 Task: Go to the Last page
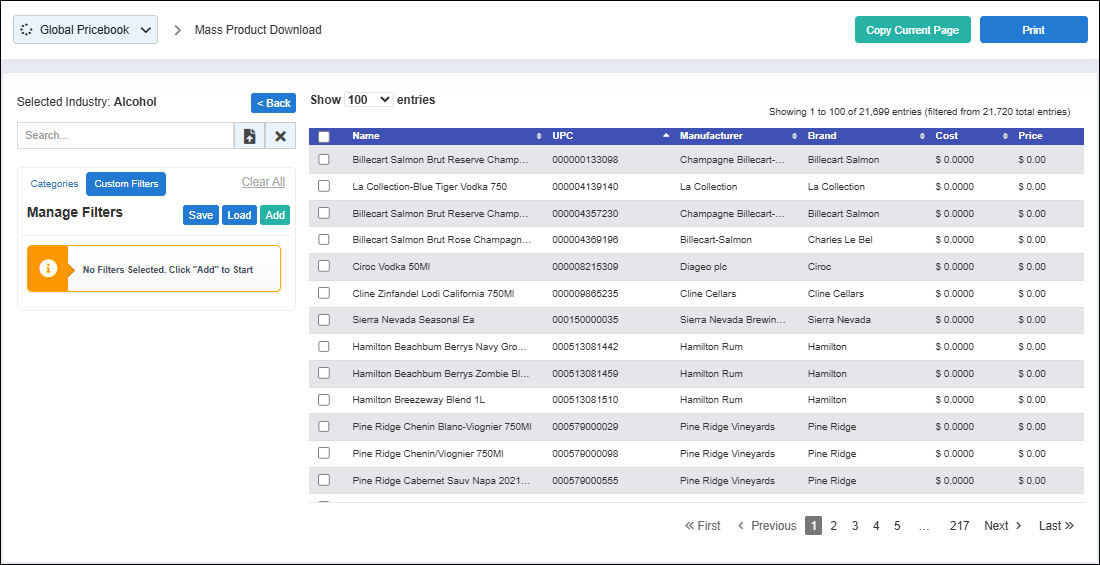click(1056, 526)
